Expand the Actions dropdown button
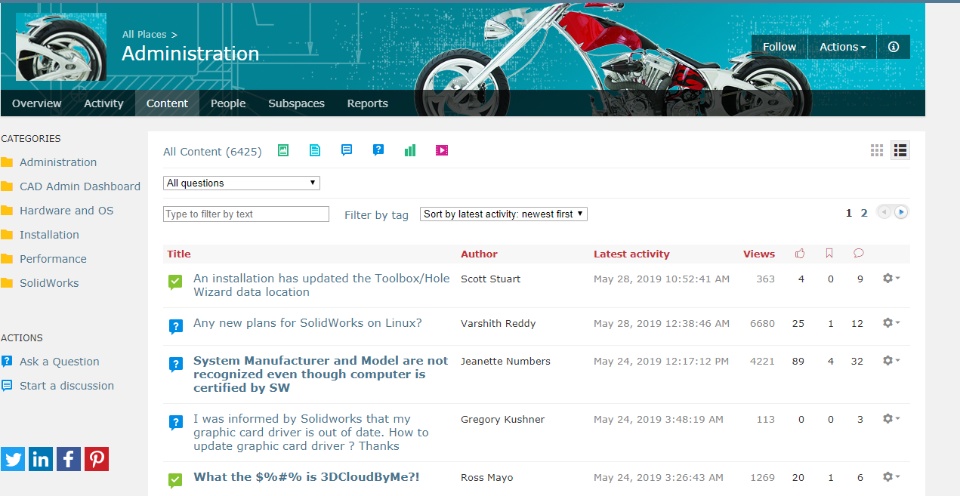The image size is (960, 496). click(842, 47)
